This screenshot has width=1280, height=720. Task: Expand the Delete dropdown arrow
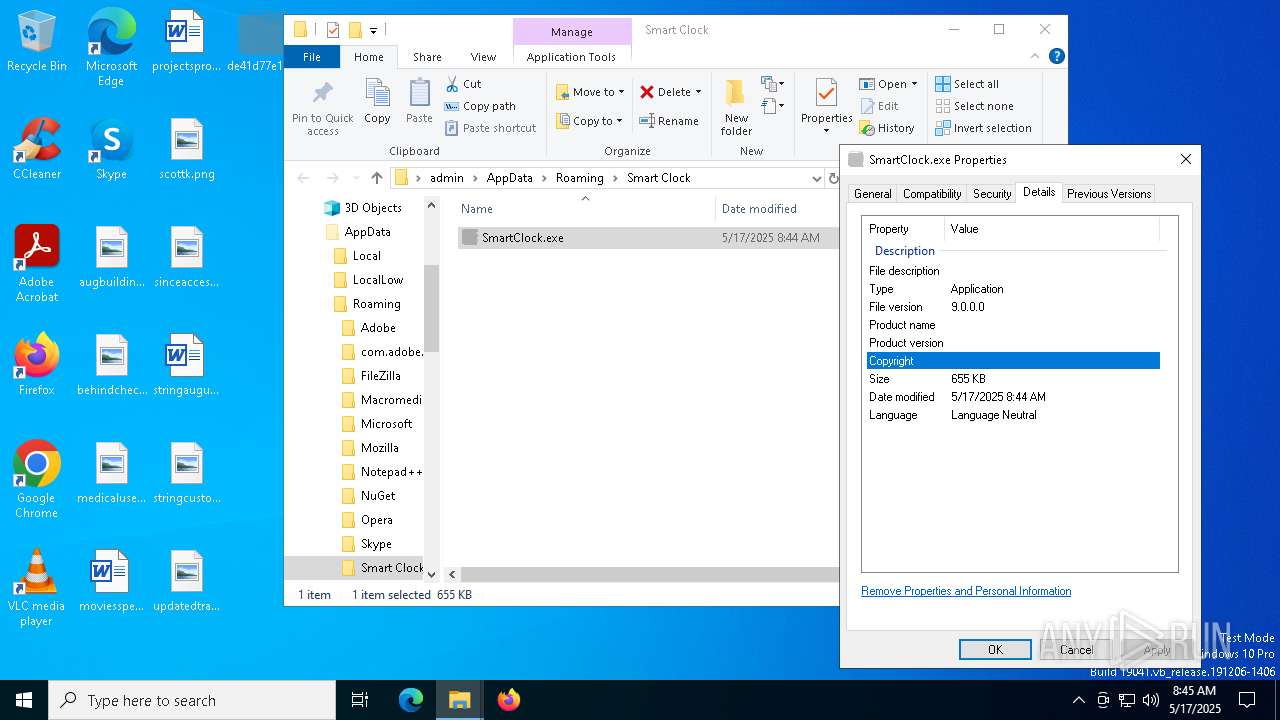click(698, 92)
